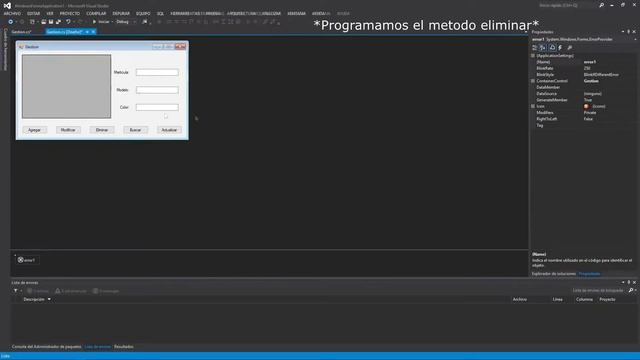
Task: Click the Agregar button on the form
Action: point(34,130)
